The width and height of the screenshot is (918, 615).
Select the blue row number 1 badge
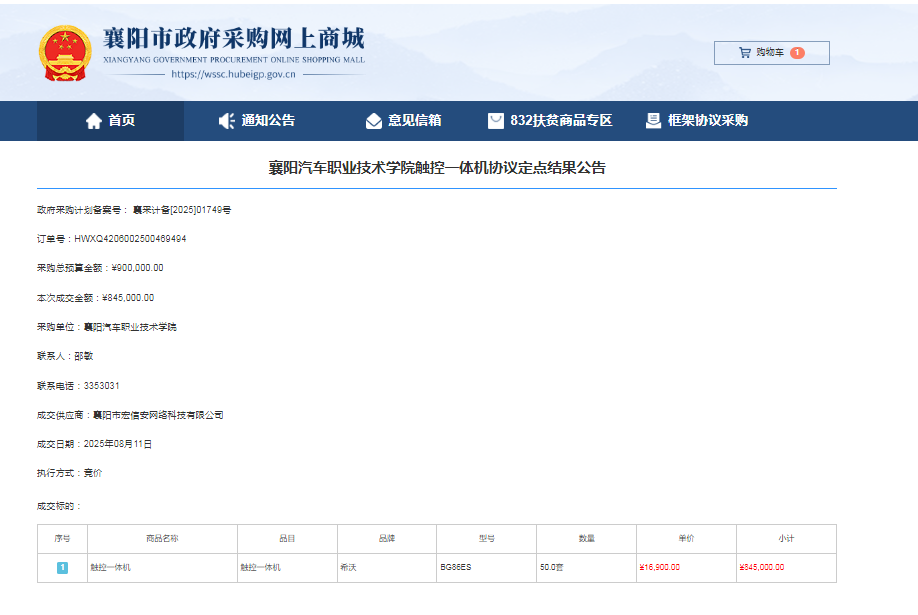(62, 567)
